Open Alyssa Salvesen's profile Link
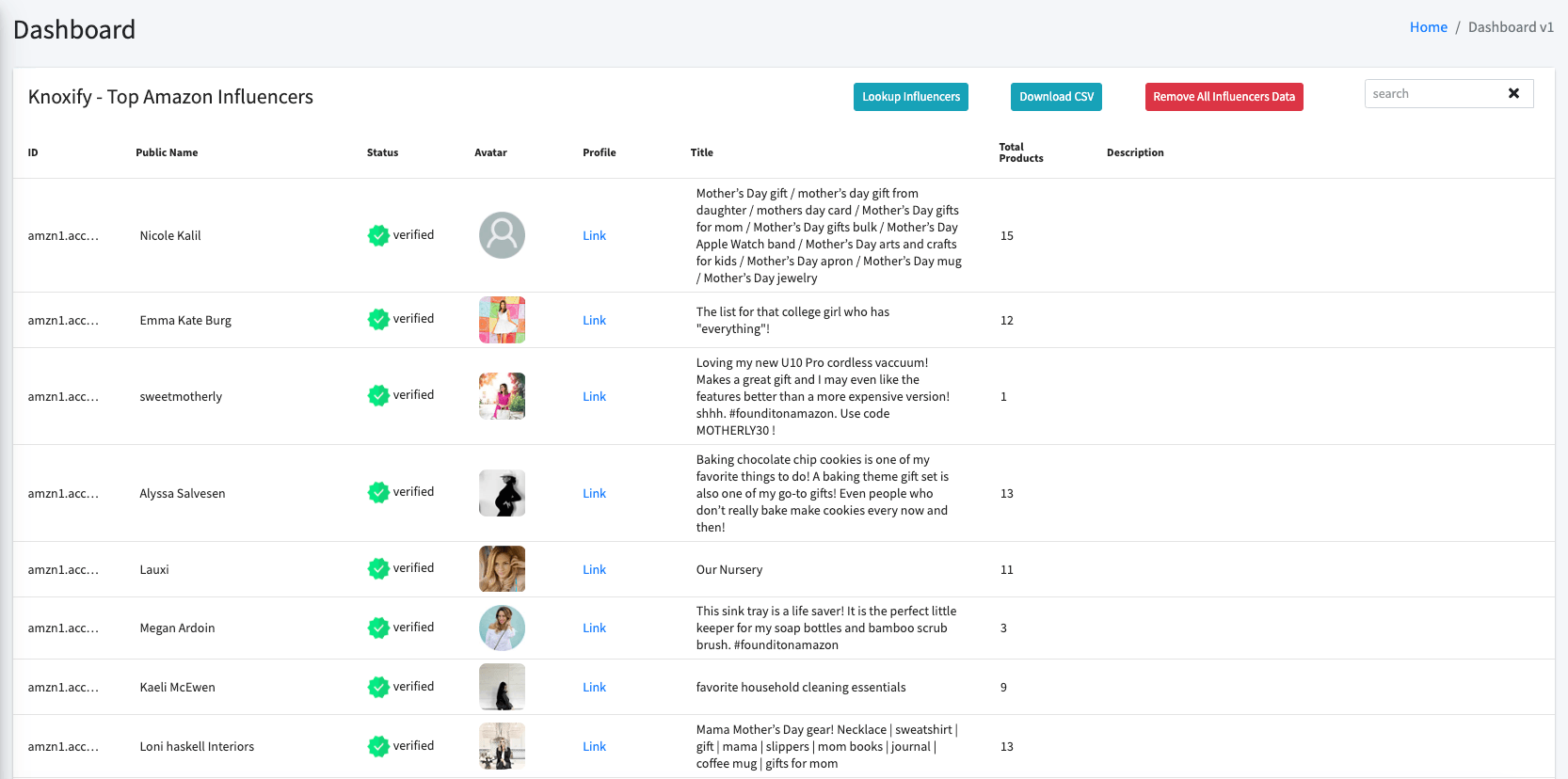1568x779 pixels. 594,494
